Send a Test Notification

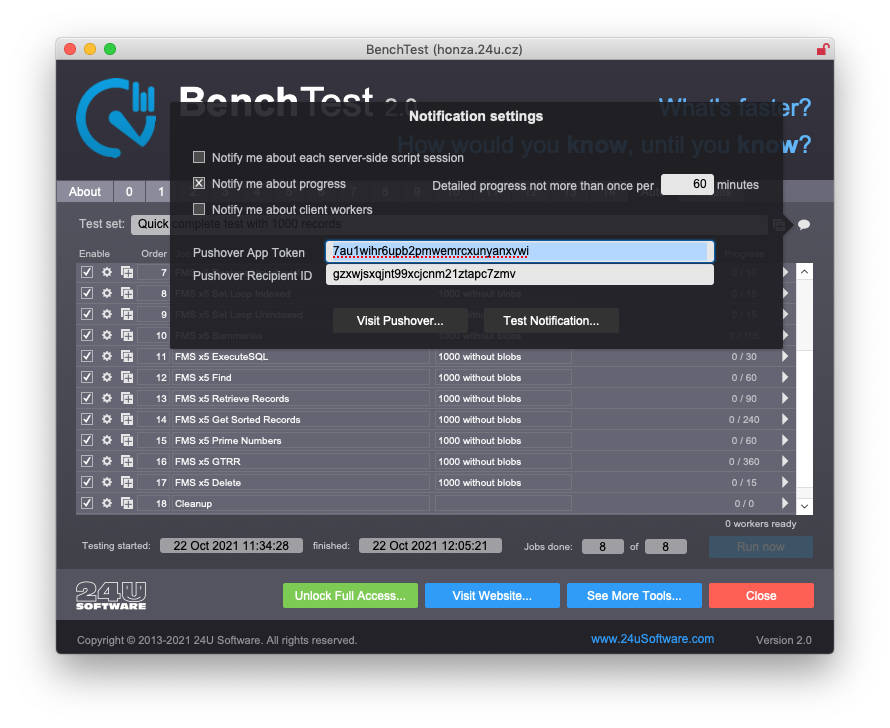(551, 321)
